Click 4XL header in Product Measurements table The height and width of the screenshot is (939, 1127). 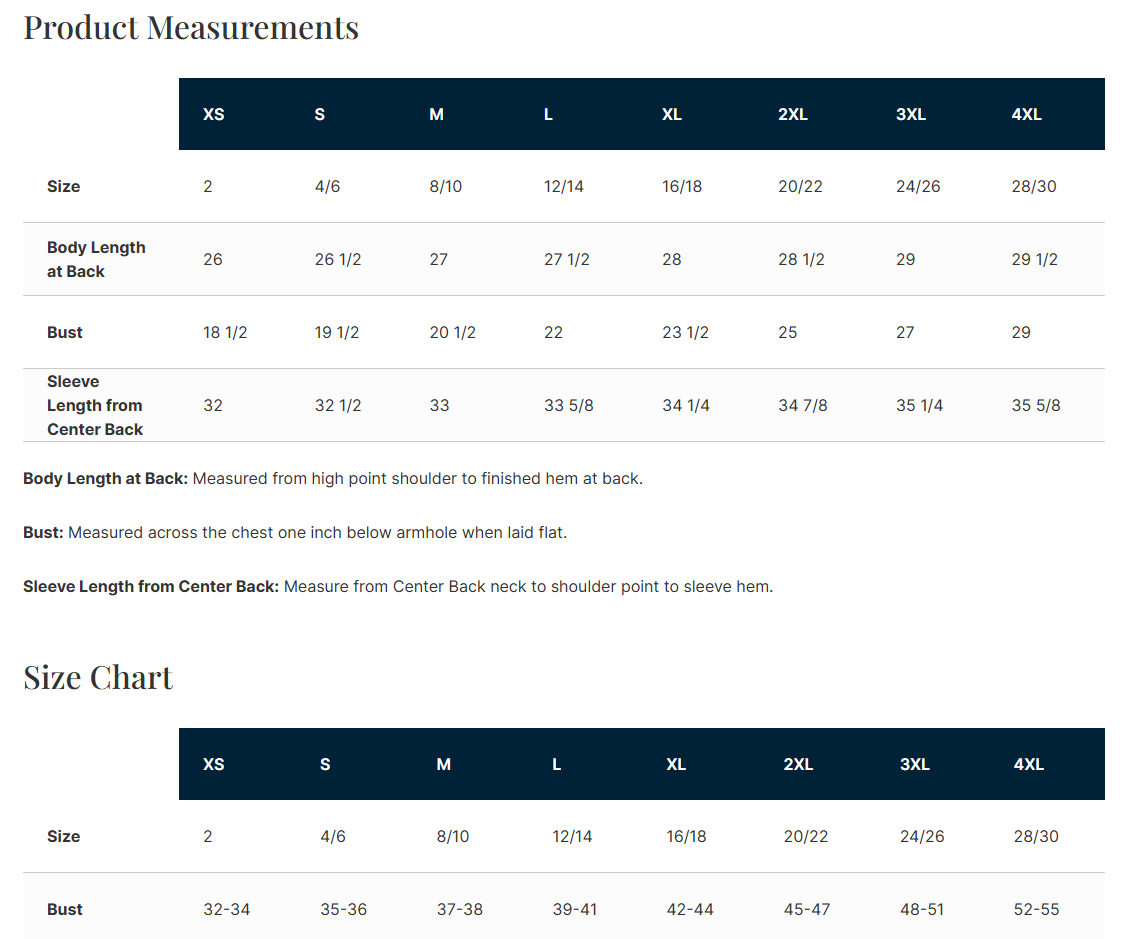coord(1027,114)
